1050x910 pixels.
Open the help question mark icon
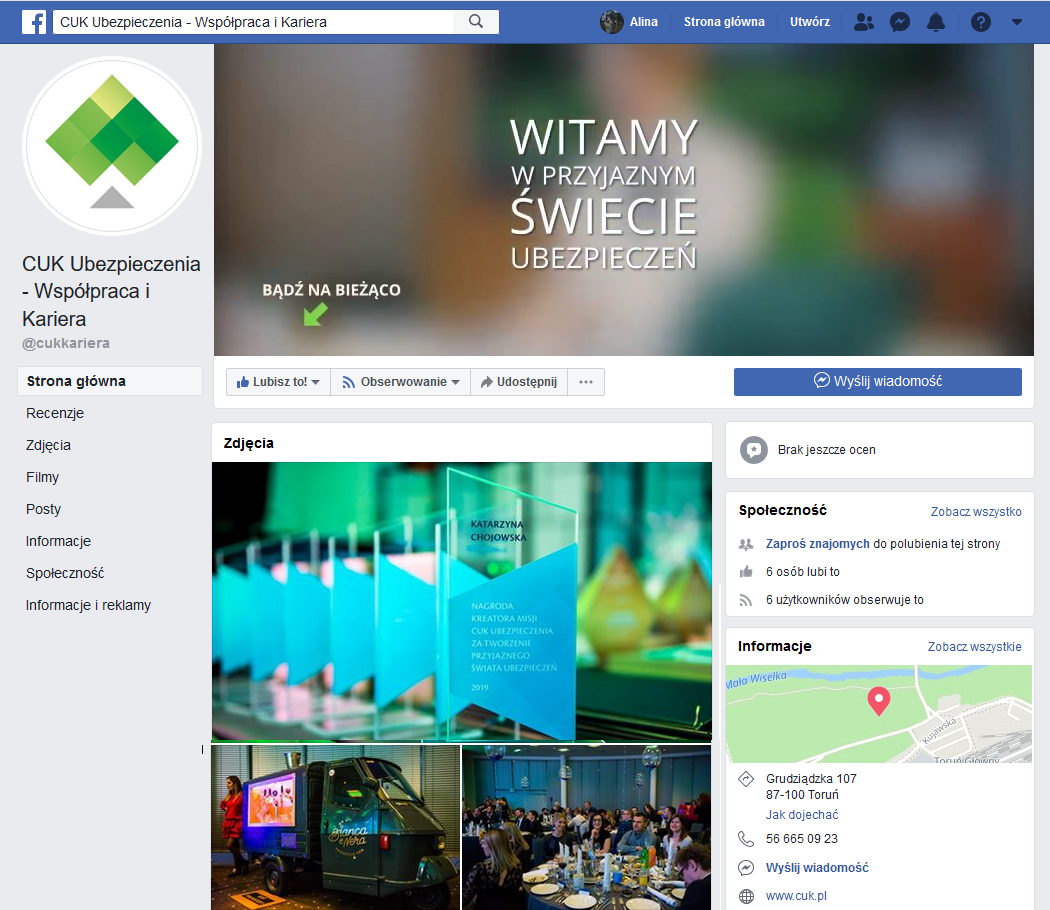click(x=980, y=22)
